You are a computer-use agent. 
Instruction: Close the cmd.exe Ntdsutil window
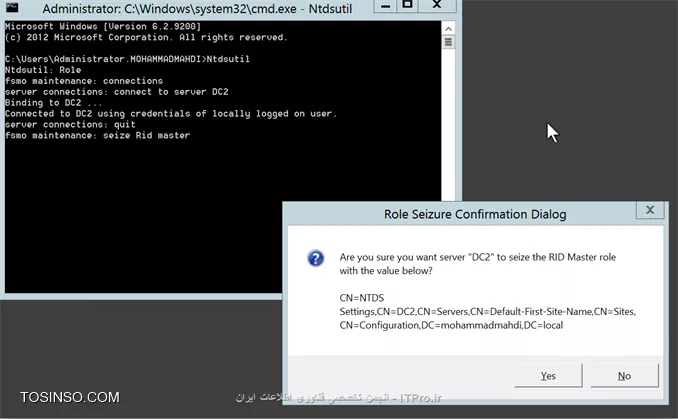(x=437, y=5)
